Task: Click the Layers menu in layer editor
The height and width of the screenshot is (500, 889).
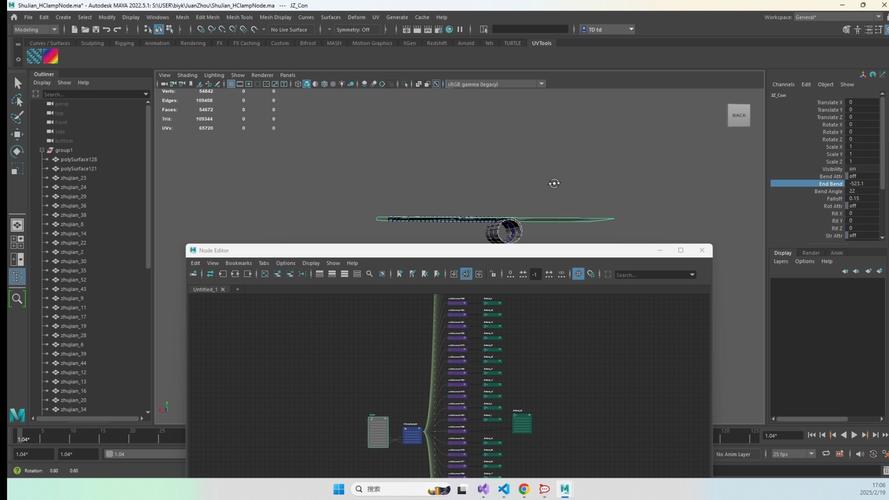Action: pos(781,261)
